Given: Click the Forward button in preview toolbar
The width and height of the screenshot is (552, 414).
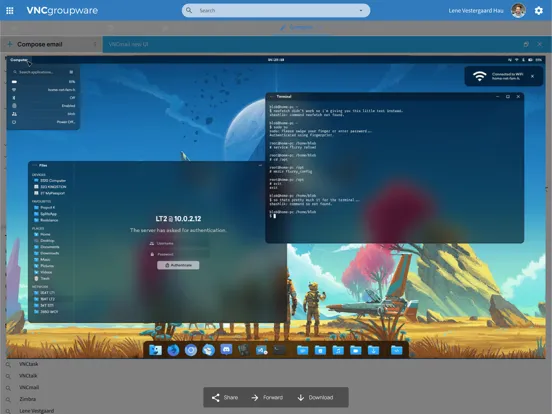Looking at the screenshot, I should pyautogui.click(x=267, y=397).
